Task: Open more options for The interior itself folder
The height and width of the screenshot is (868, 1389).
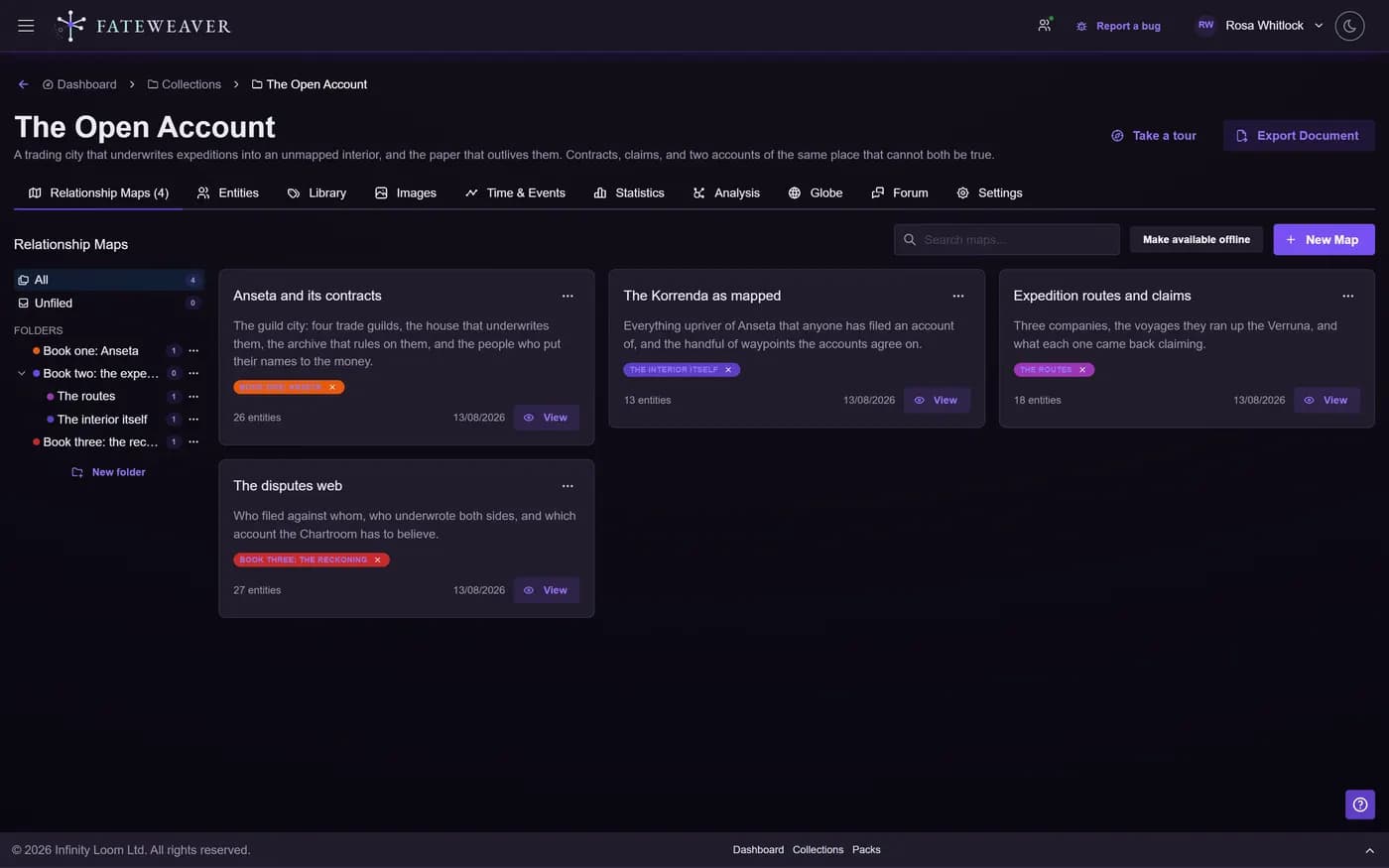Action: (193, 419)
